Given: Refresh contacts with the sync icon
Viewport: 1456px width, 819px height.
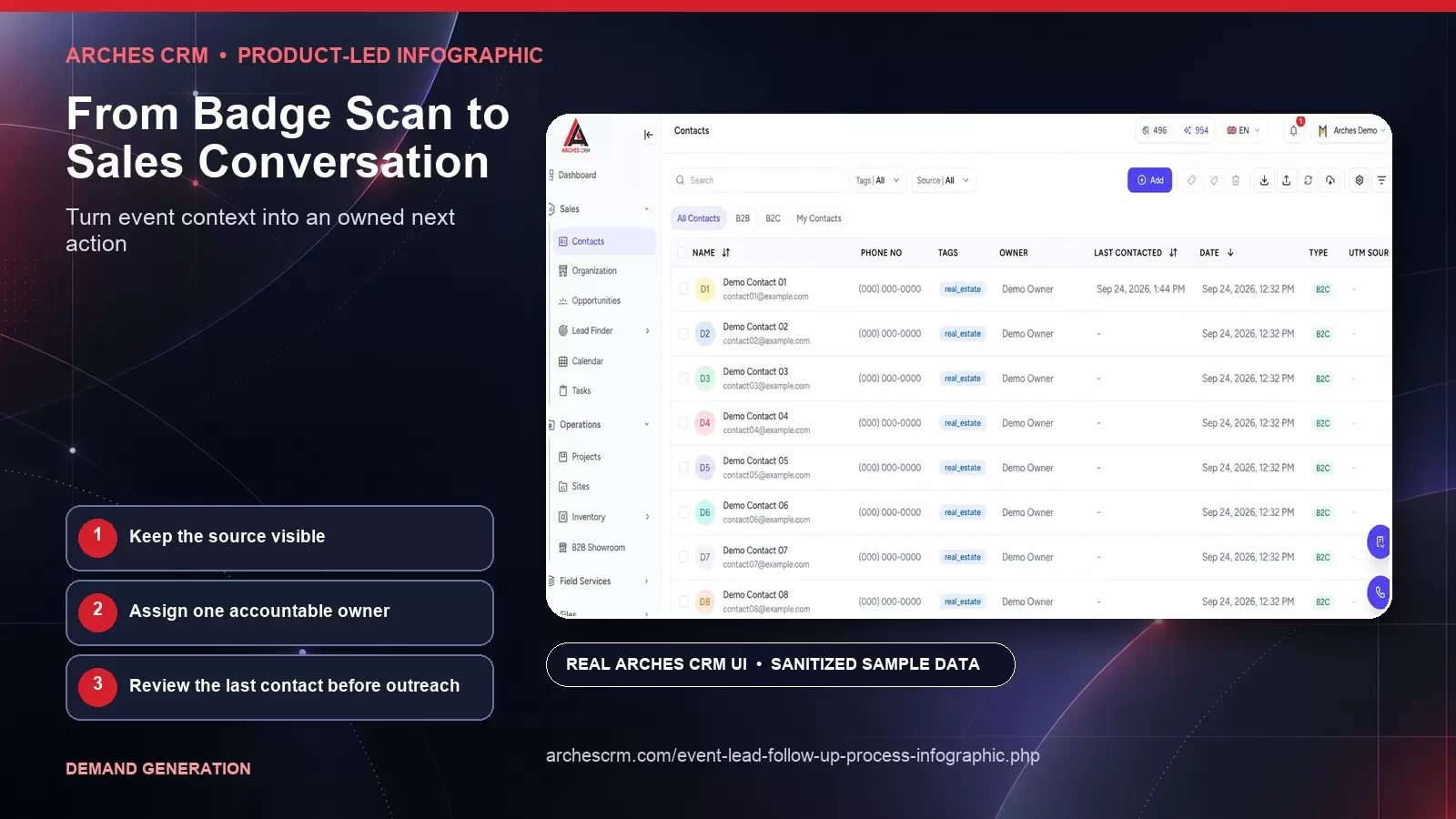Looking at the screenshot, I should 1308,180.
